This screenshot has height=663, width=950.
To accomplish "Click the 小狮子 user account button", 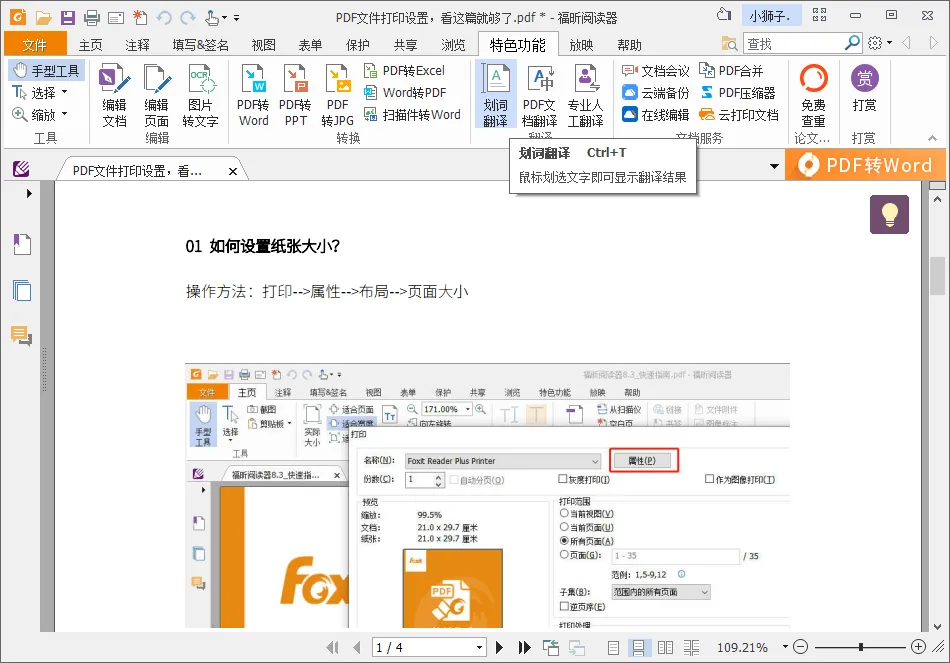I will [x=771, y=16].
